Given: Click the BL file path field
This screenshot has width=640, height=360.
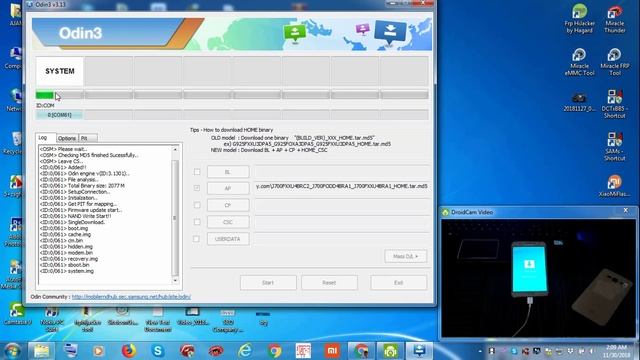Looking at the screenshot, I should point(342,172).
